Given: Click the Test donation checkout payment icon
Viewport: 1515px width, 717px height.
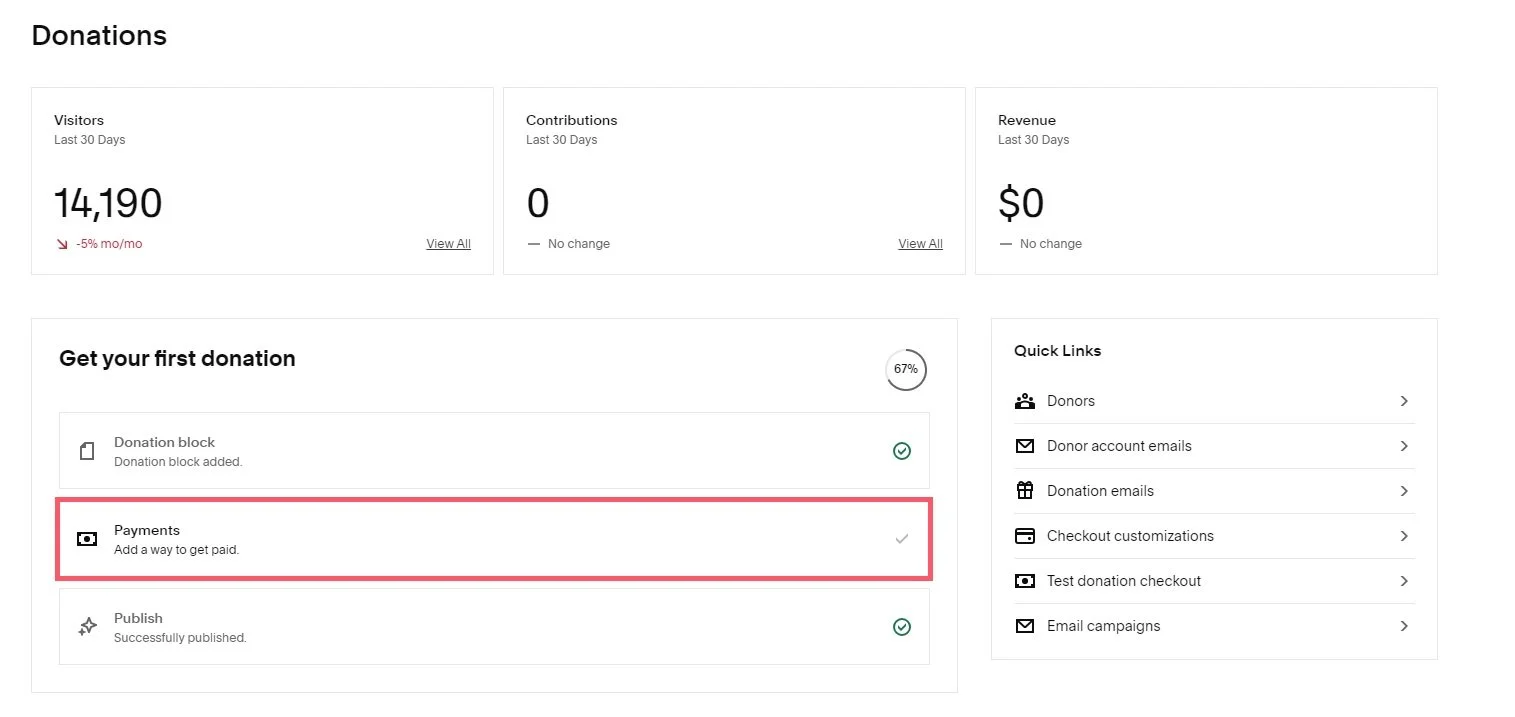Looking at the screenshot, I should click(1024, 580).
